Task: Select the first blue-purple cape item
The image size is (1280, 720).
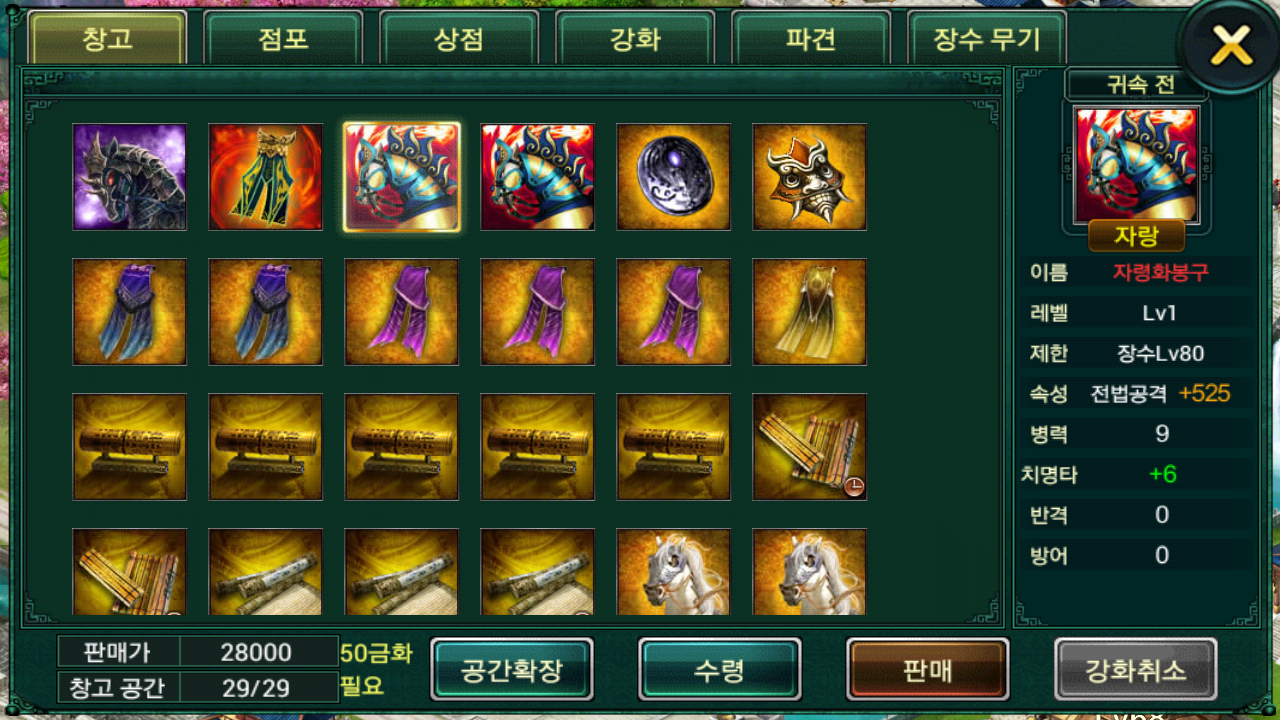Action: coord(130,312)
